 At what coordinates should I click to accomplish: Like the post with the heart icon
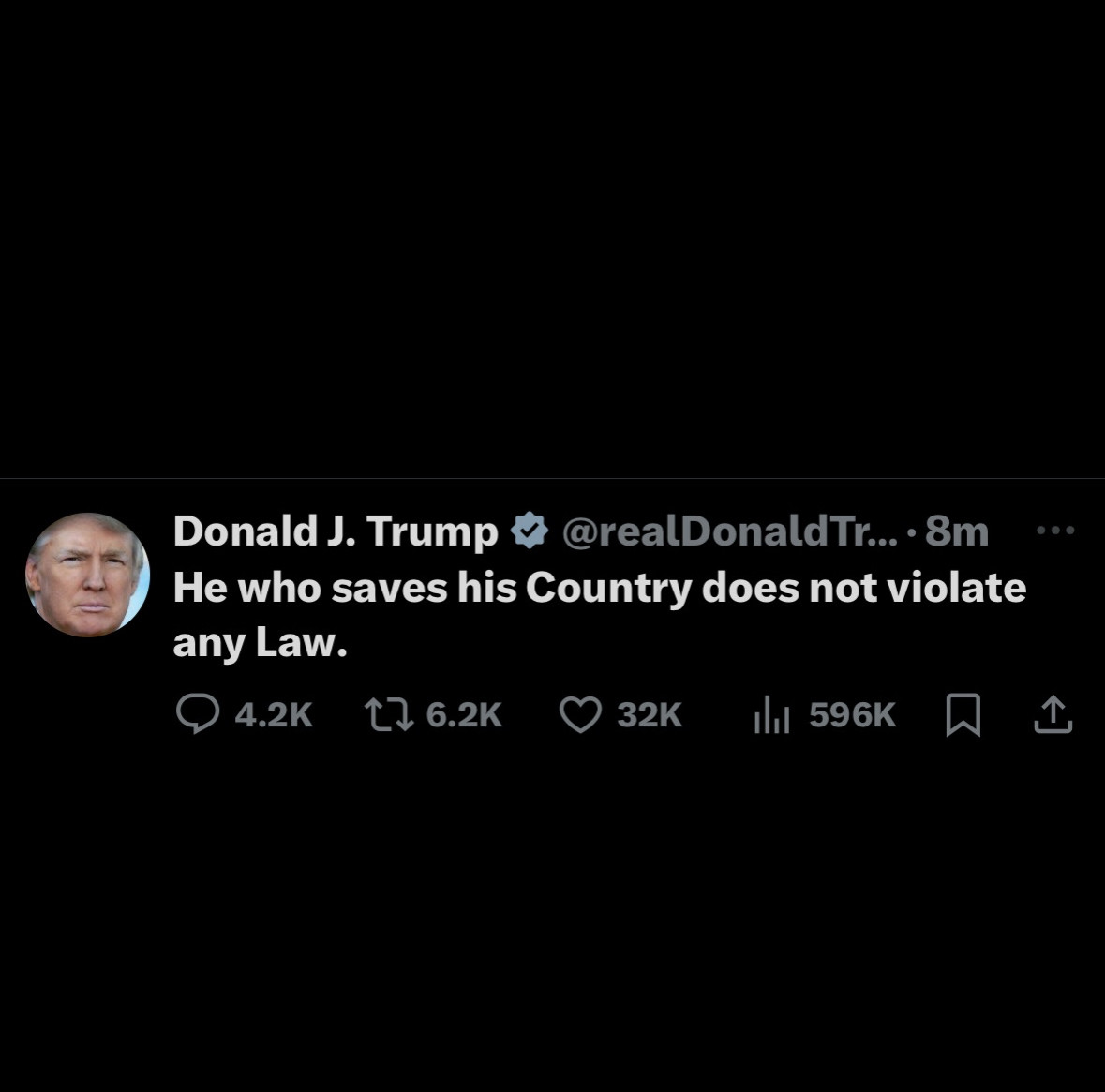(x=581, y=714)
